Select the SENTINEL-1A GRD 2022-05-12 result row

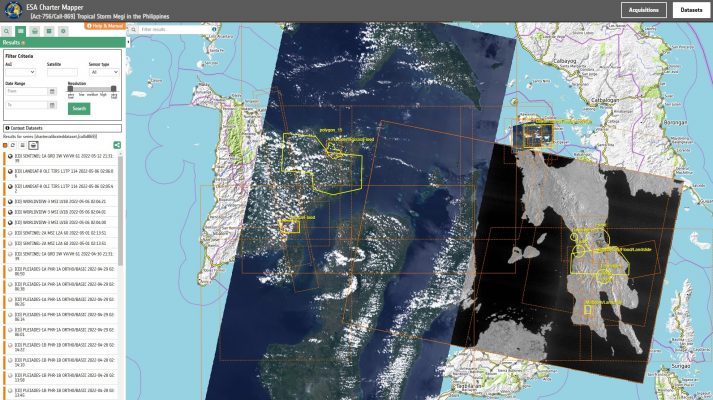coord(60,158)
